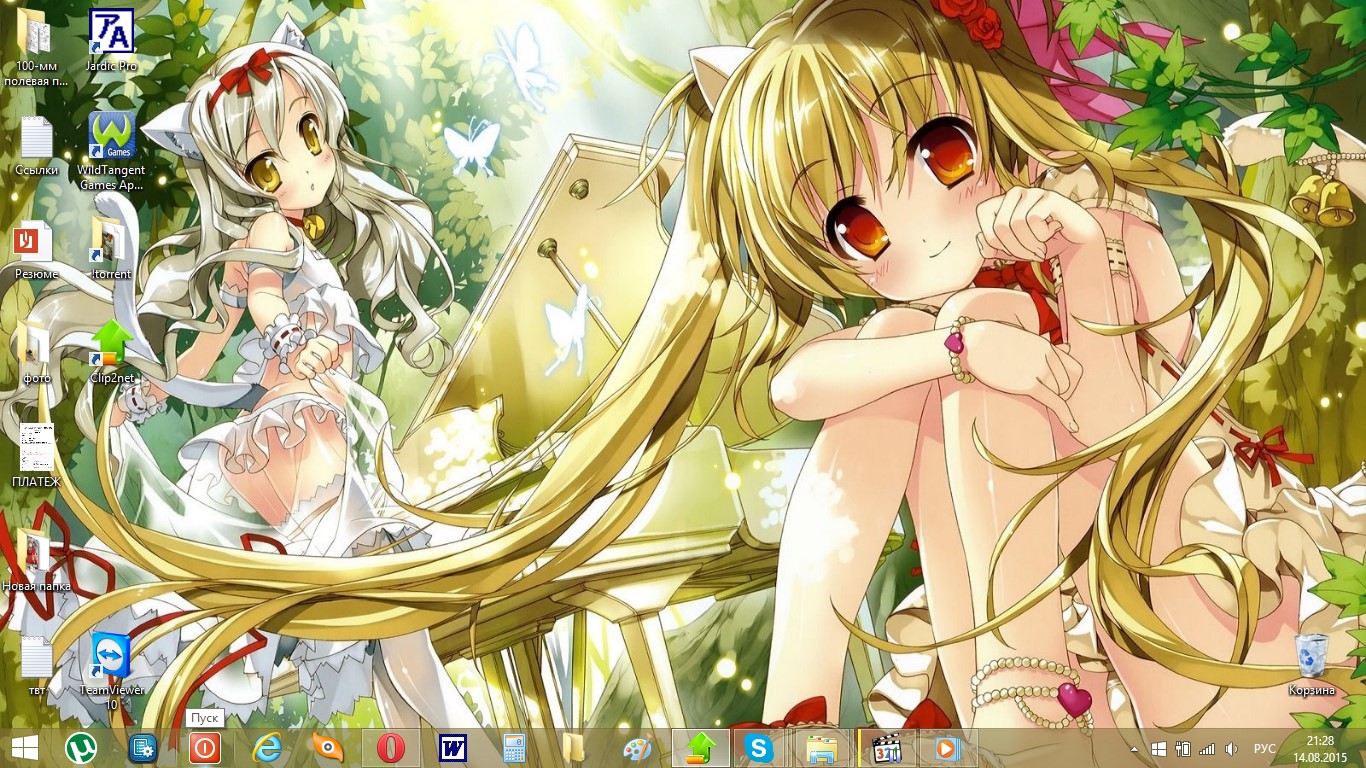Switch to Skype on the taskbar
The height and width of the screenshot is (768, 1366).
click(x=760, y=748)
